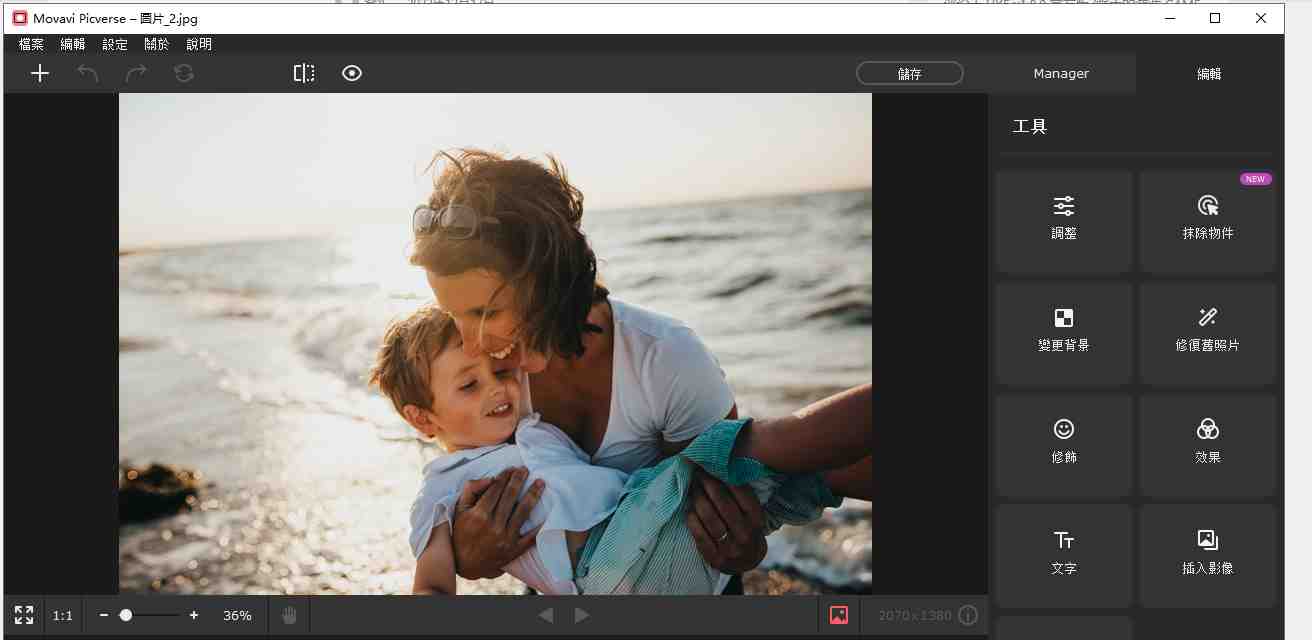
Task: Switch image view to 1:1 zoom
Action: [62, 615]
